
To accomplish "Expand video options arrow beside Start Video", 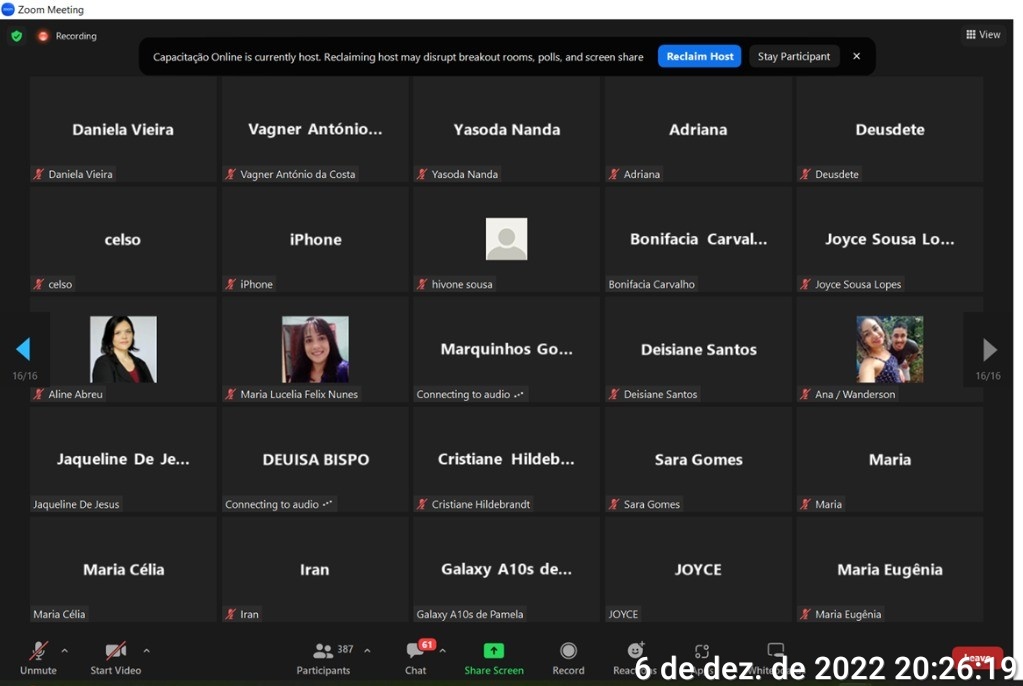I will (x=147, y=650).
